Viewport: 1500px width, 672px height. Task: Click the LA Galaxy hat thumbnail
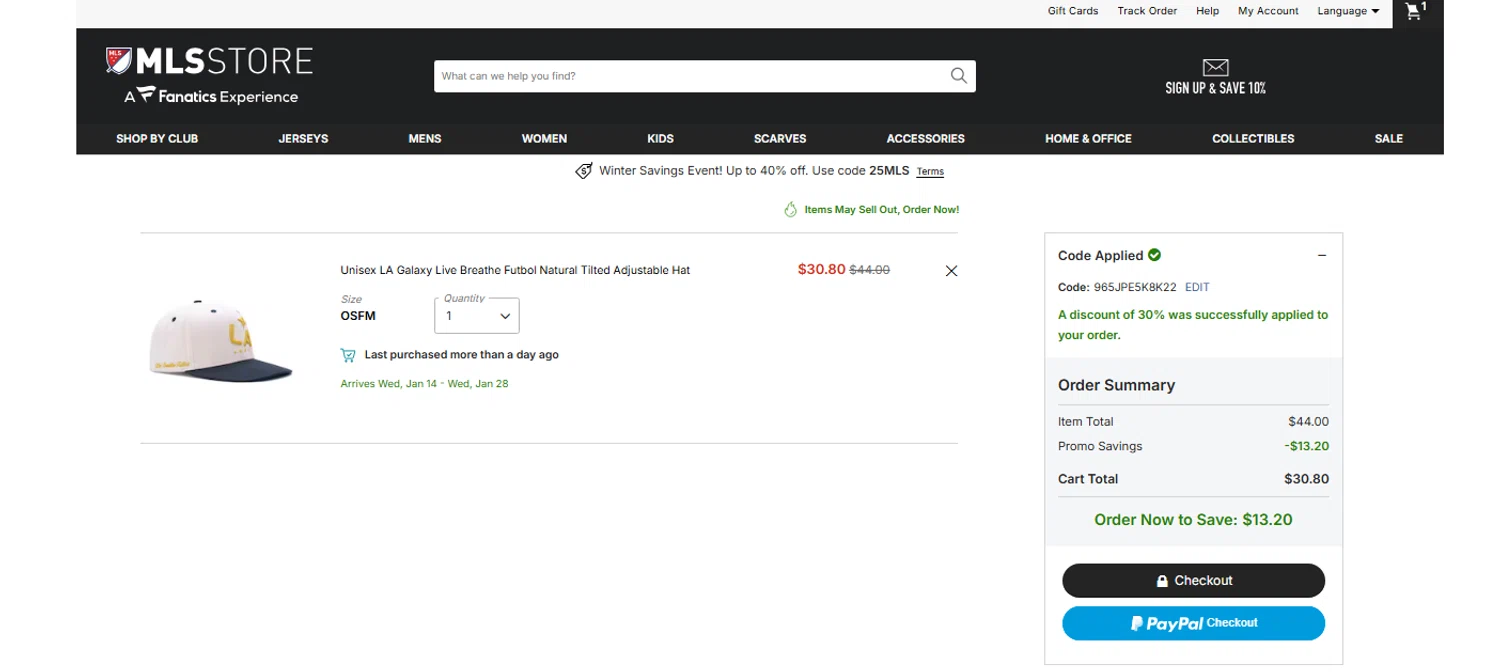point(221,340)
